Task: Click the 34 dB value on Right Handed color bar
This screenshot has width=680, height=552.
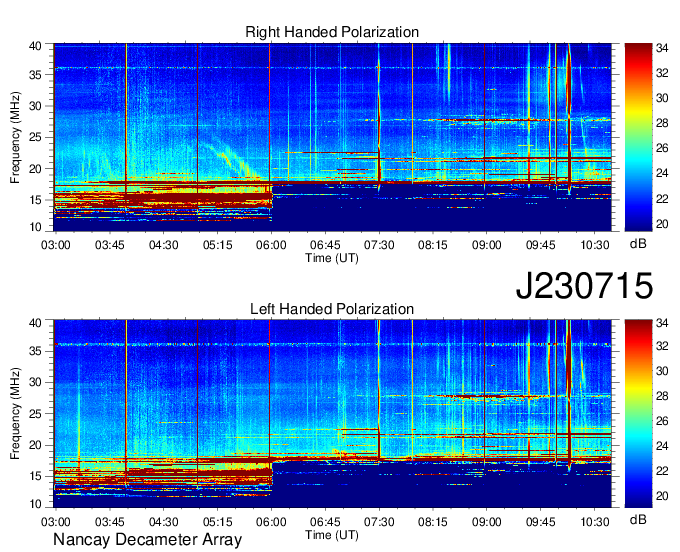Action: 662,48
